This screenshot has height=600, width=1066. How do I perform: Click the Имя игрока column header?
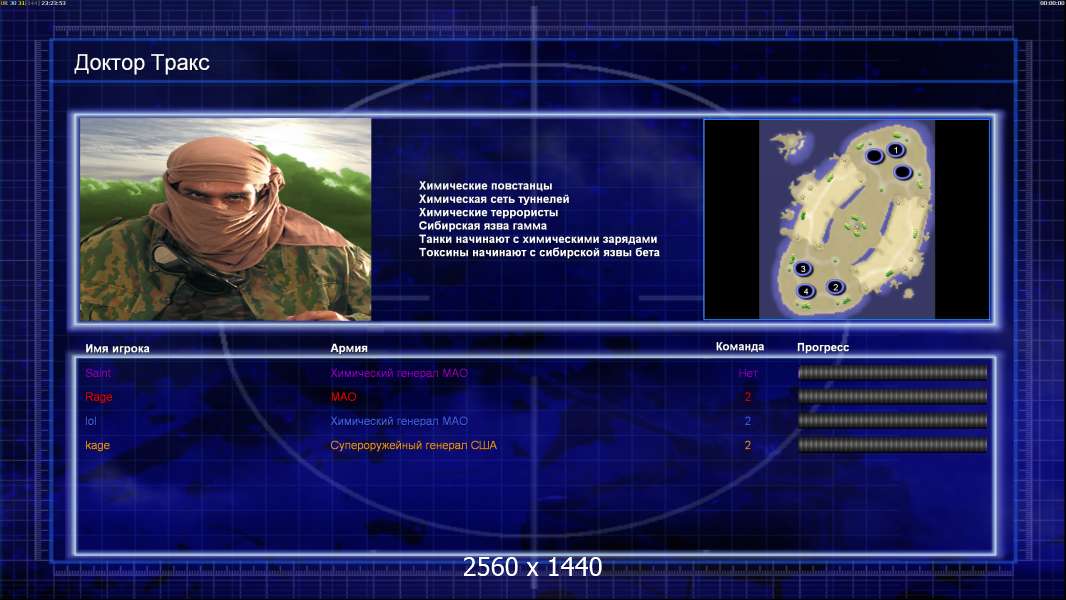point(117,349)
